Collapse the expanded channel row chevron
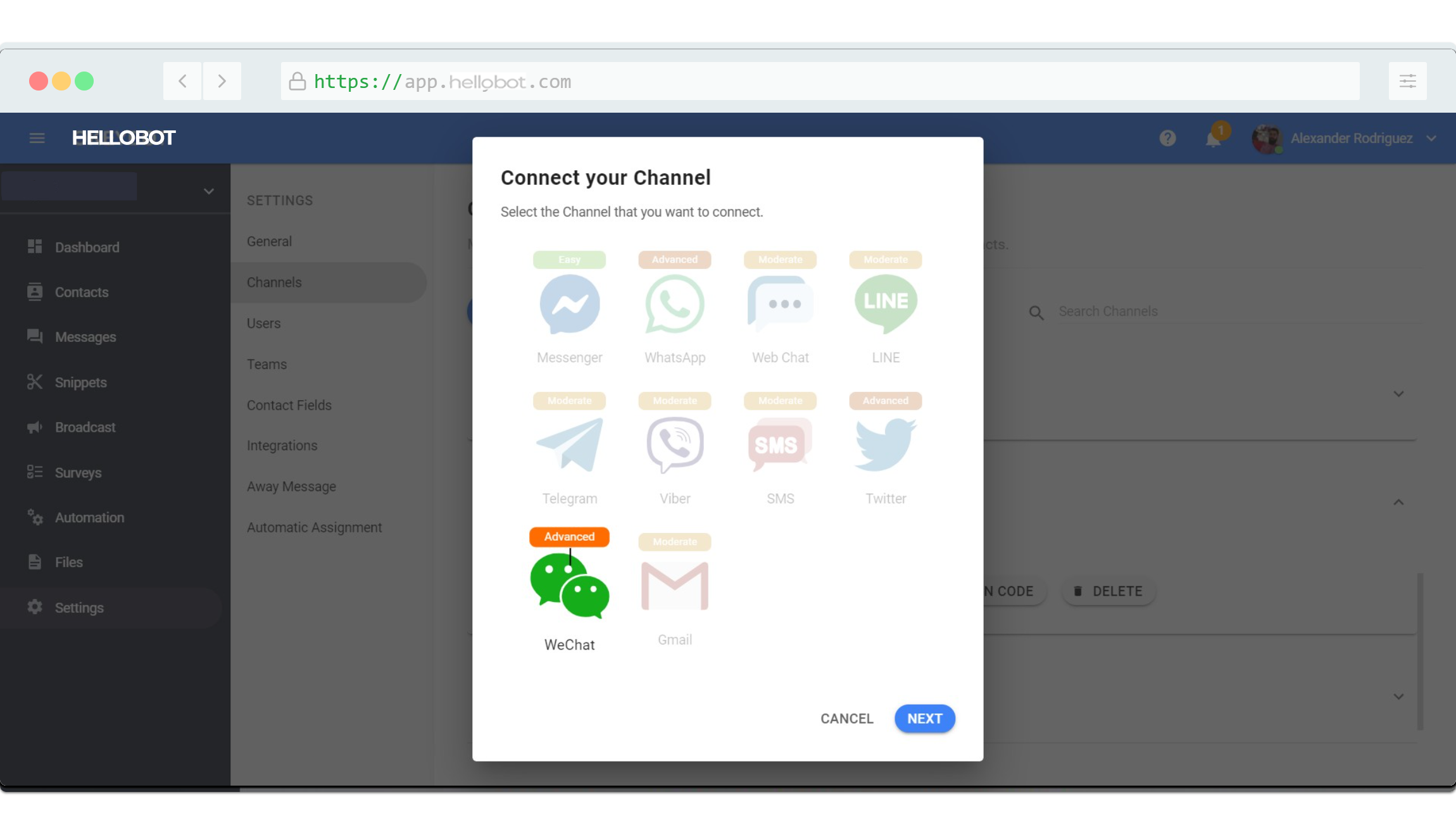 [1398, 502]
